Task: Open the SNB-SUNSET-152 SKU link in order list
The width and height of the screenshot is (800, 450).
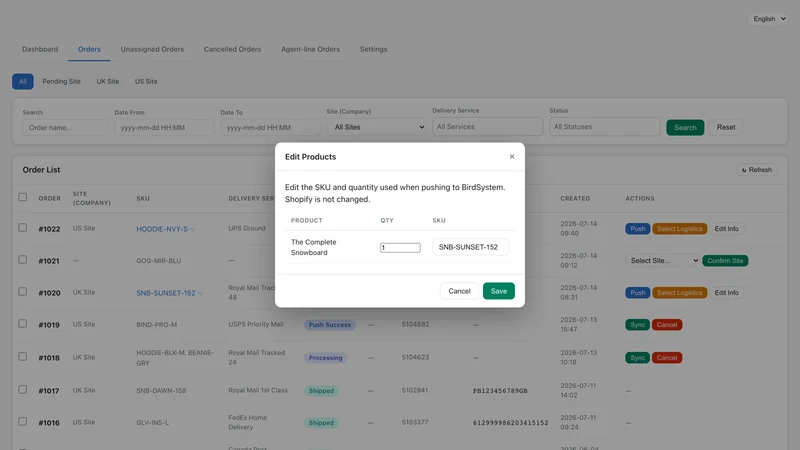Action: coord(166,293)
